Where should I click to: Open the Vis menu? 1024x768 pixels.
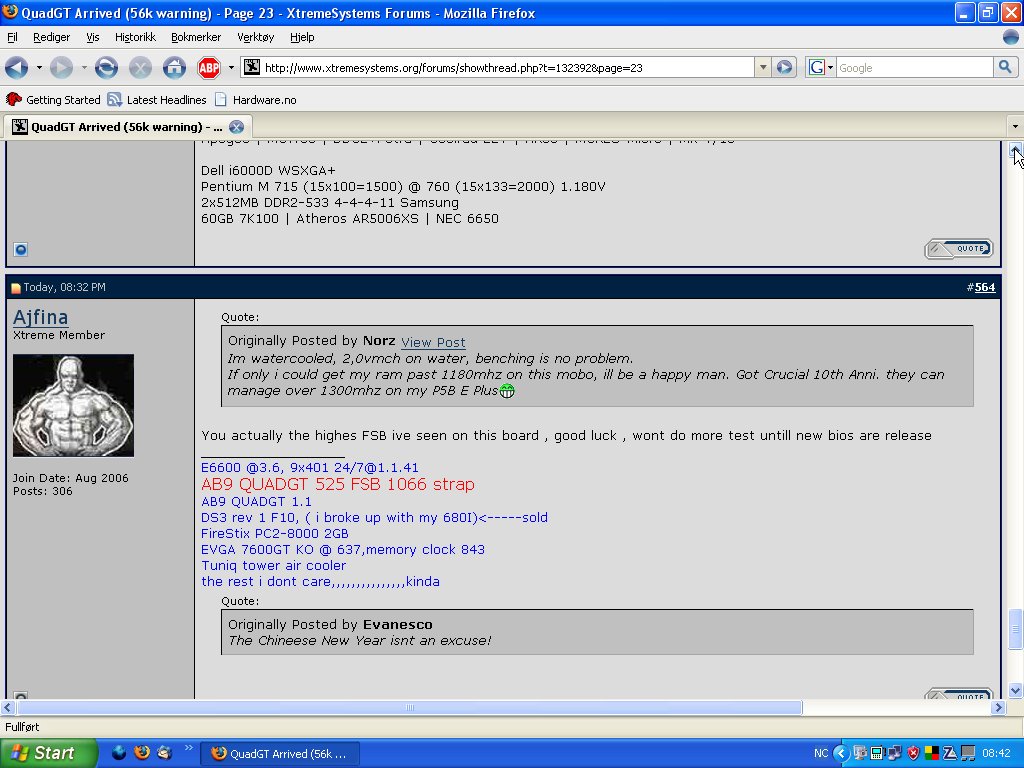pos(93,37)
